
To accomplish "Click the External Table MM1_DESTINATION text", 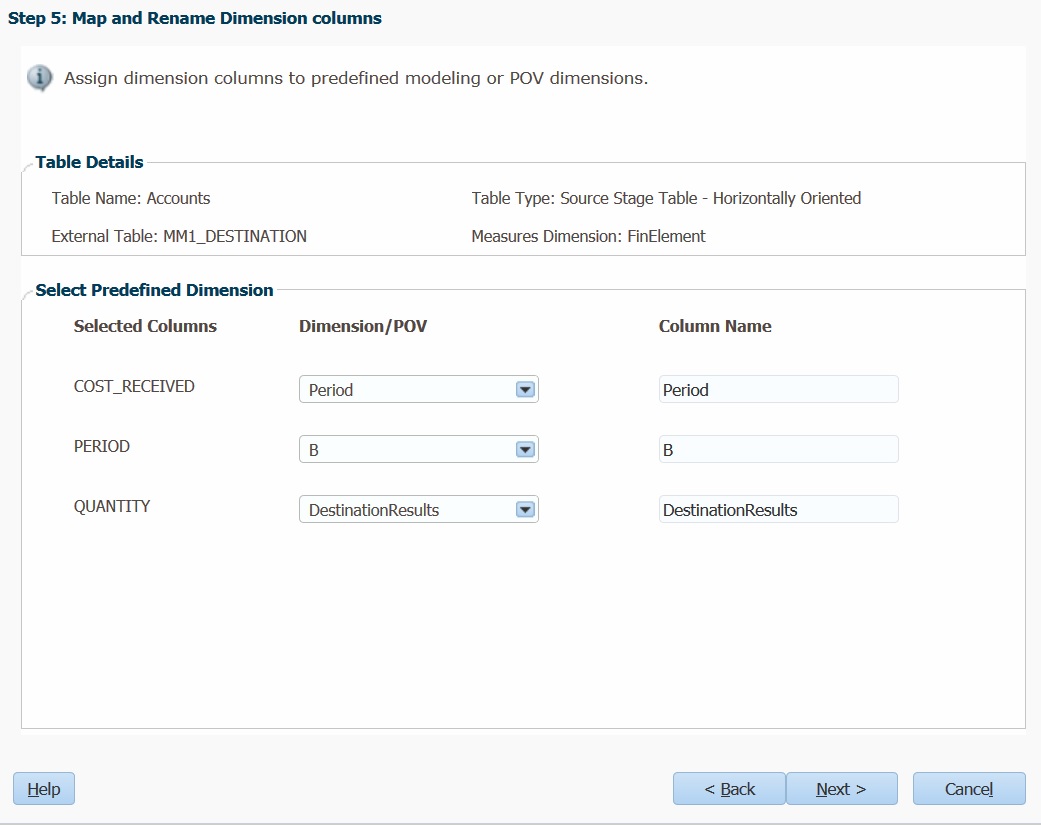I will pyautogui.click(x=179, y=236).
